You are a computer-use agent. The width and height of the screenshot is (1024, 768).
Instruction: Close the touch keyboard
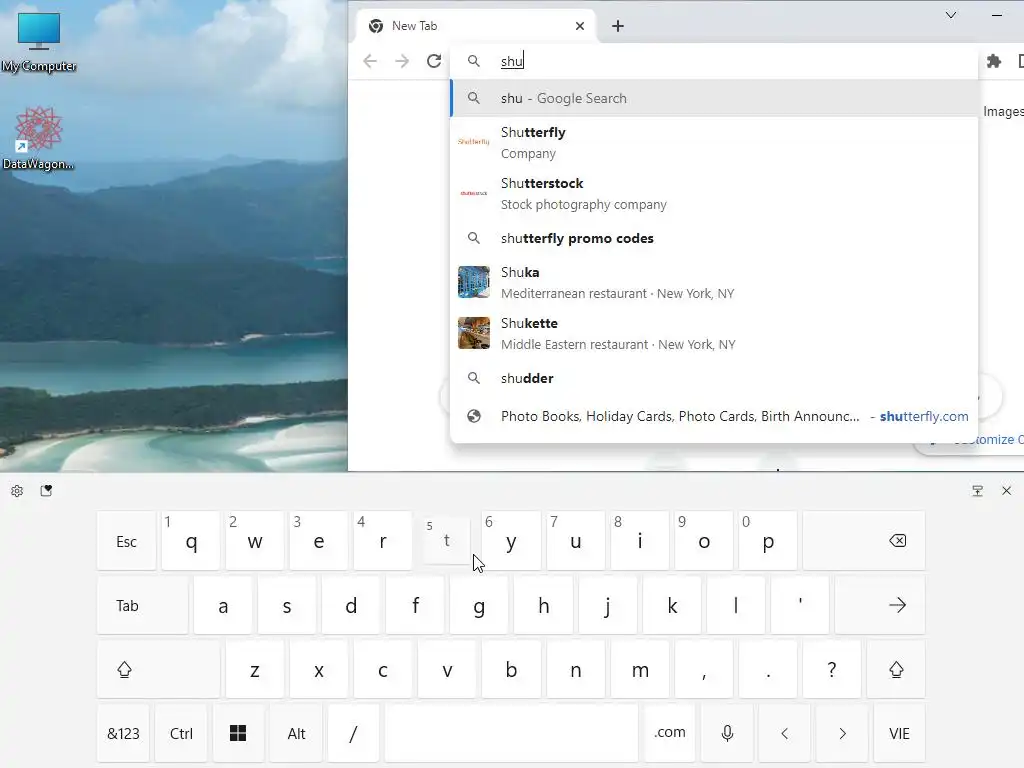1006,491
